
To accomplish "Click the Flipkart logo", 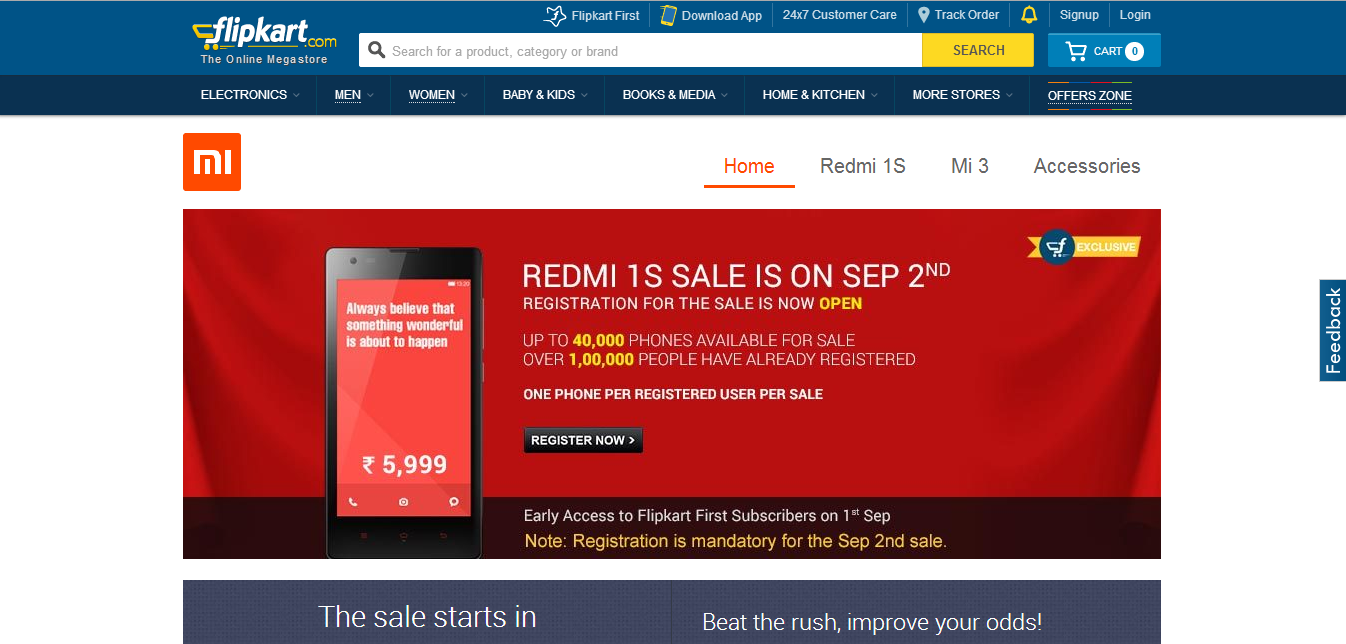I will pos(265,41).
